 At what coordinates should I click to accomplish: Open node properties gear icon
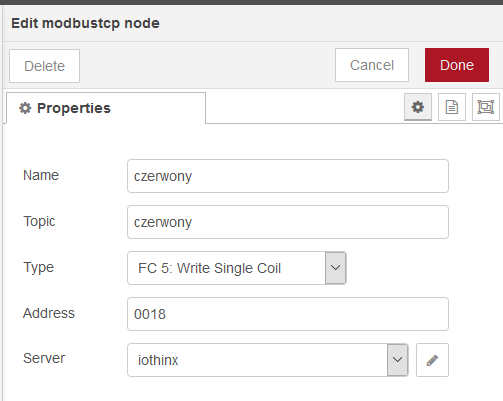coord(418,107)
